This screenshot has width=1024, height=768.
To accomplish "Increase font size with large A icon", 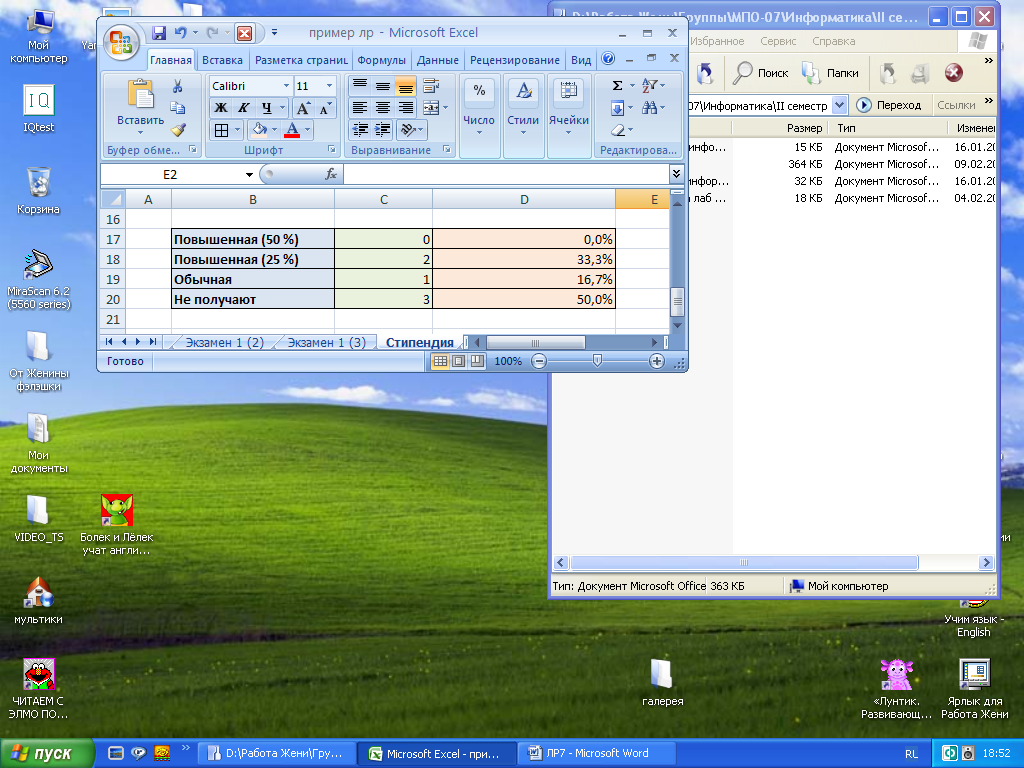I will tap(303, 108).
